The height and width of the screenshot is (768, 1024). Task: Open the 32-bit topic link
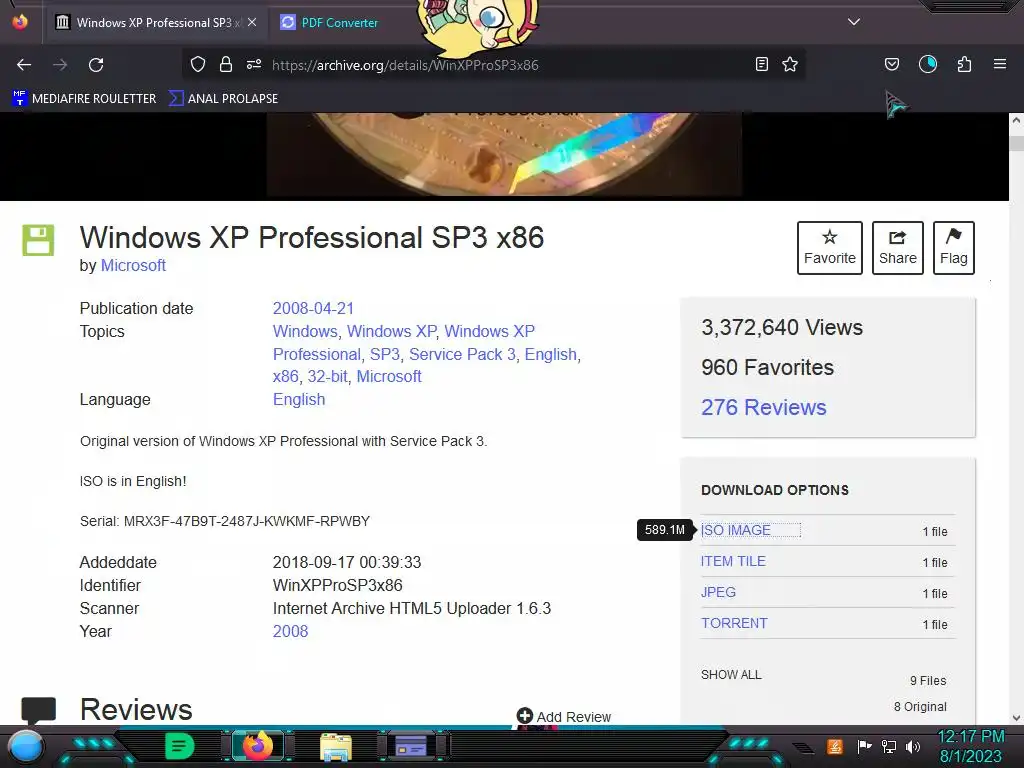[x=327, y=377]
